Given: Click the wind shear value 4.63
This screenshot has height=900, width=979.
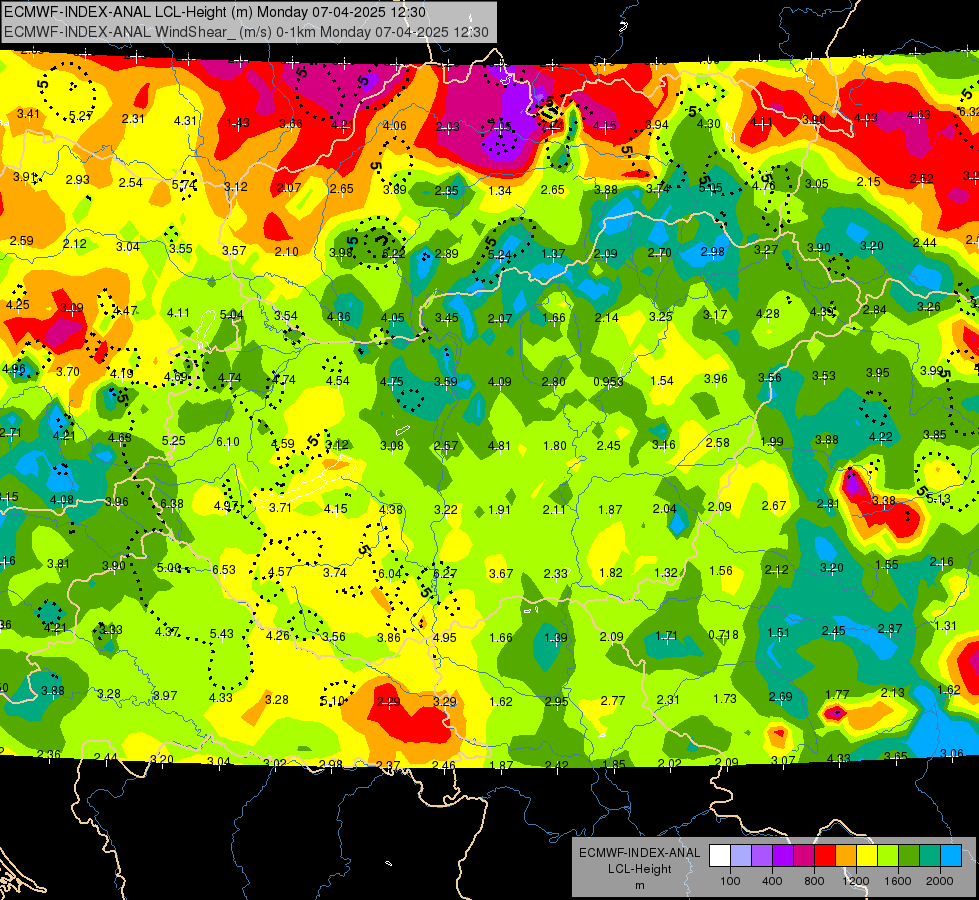Looking at the screenshot, I should coord(918,114).
